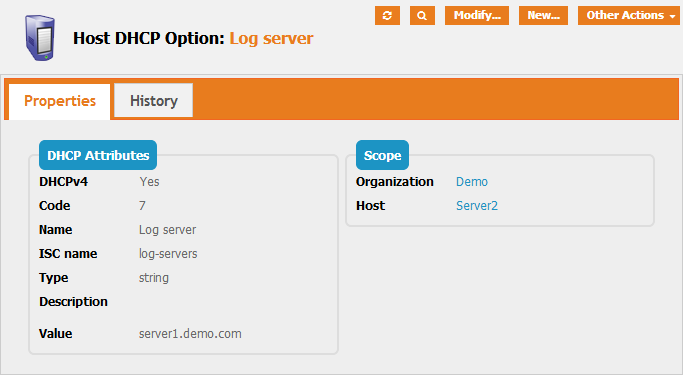
Task: Click the Other Actions caret arrow
Action: click(672, 17)
